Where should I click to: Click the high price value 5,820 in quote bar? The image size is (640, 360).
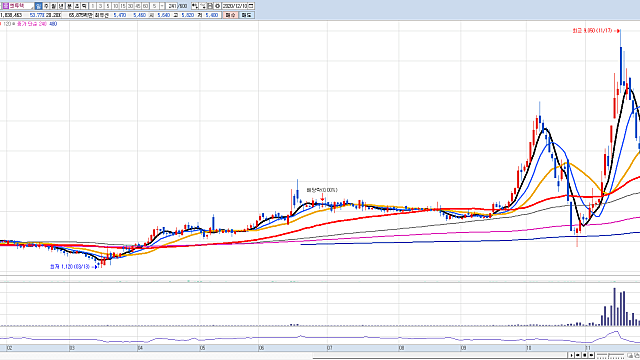point(188,15)
